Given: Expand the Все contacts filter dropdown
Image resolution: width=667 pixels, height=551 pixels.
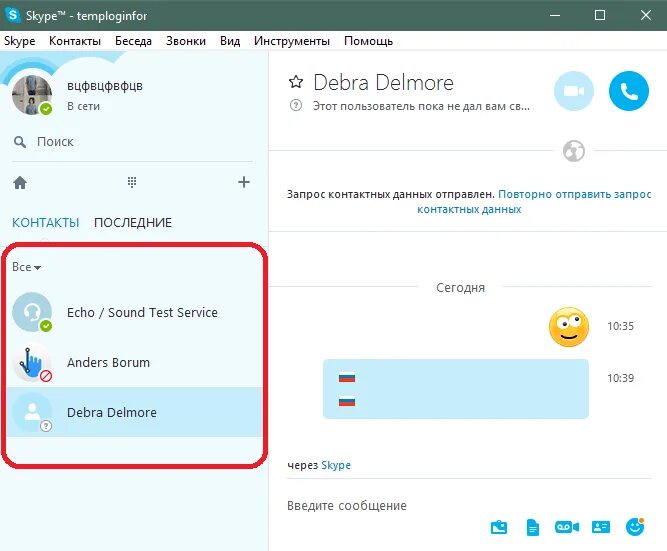Looking at the screenshot, I should [x=26, y=267].
